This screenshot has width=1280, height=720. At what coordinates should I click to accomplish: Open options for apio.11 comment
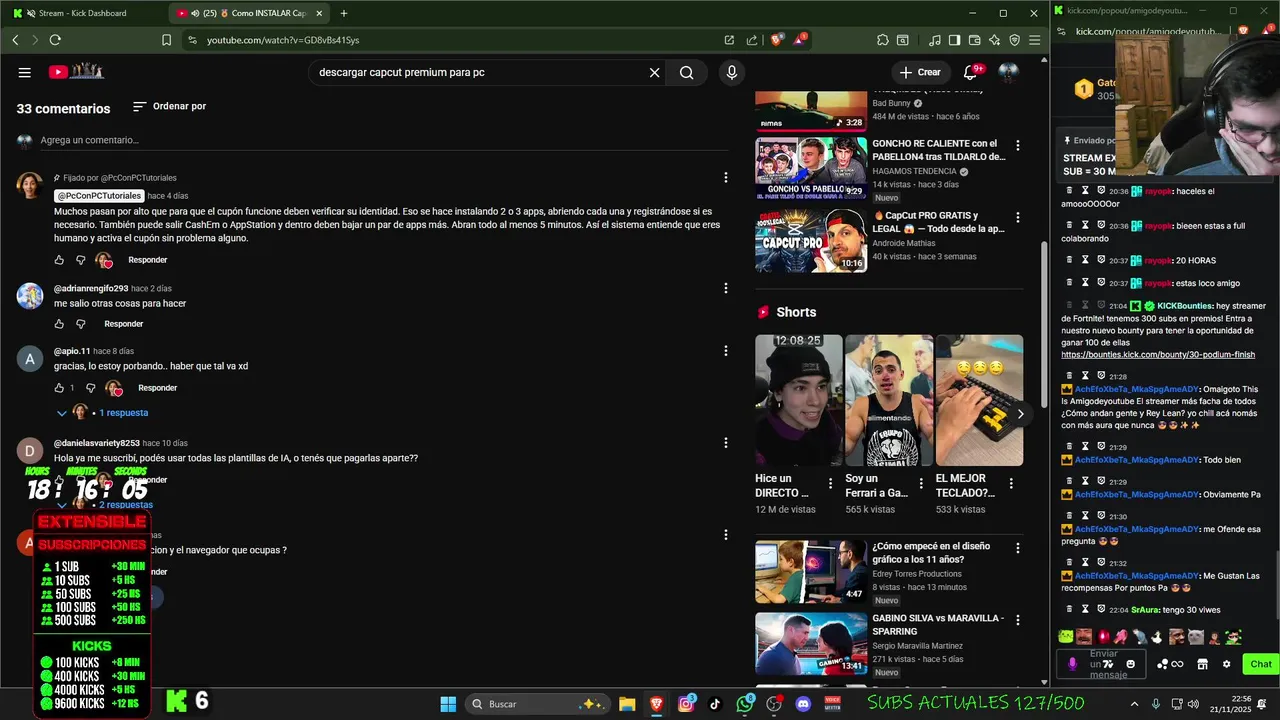pyautogui.click(x=726, y=351)
